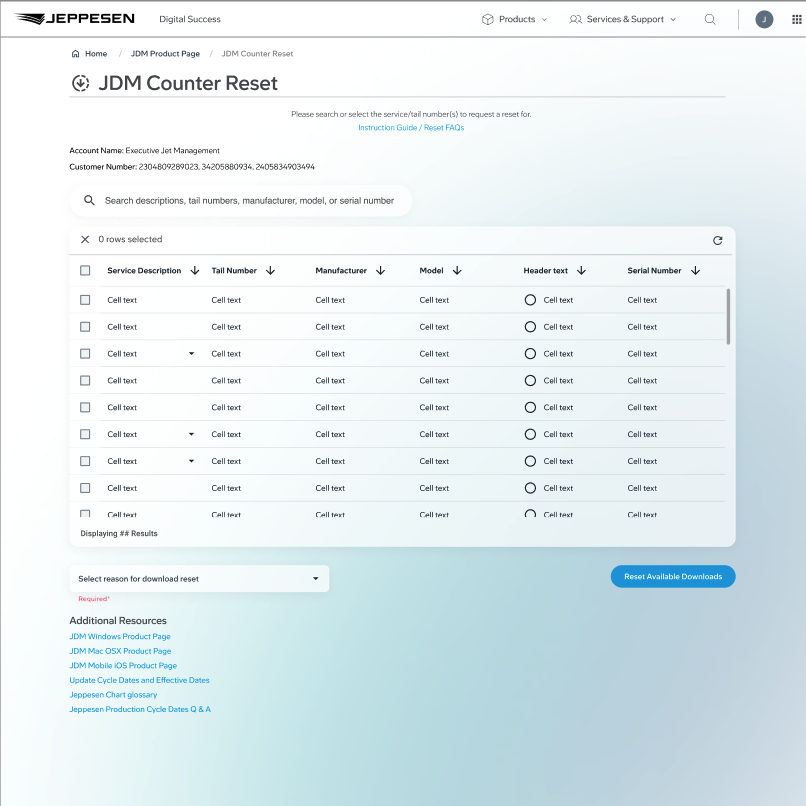Click the table's vertical scrollbar
The height and width of the screenshot is (806, 806).
click(x=728, y=317)
